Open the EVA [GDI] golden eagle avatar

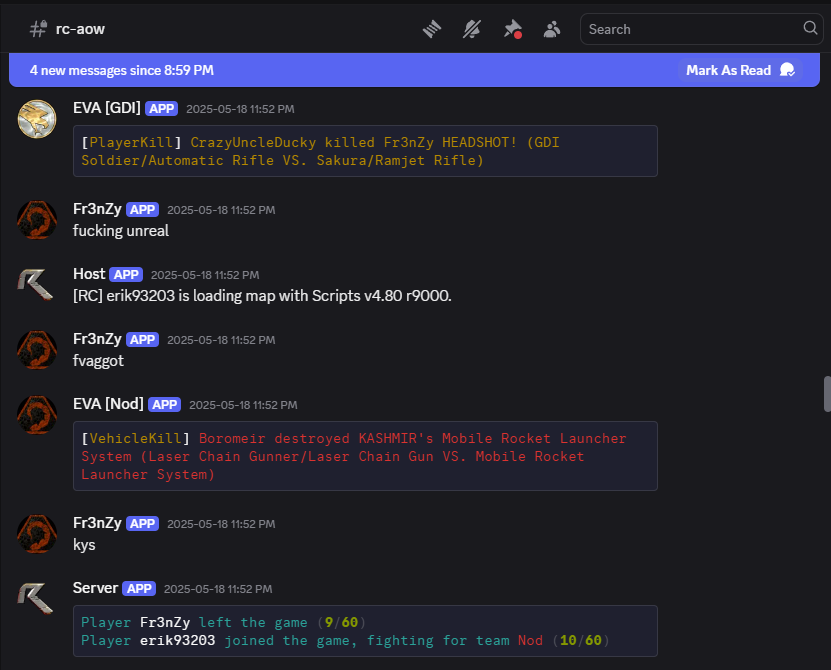coord(37,119)
